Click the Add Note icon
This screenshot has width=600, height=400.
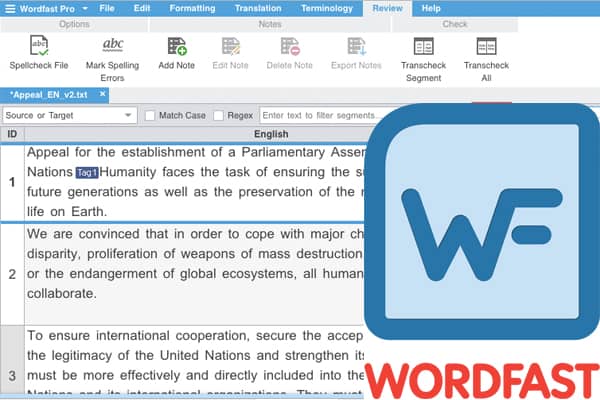point(177,46)
